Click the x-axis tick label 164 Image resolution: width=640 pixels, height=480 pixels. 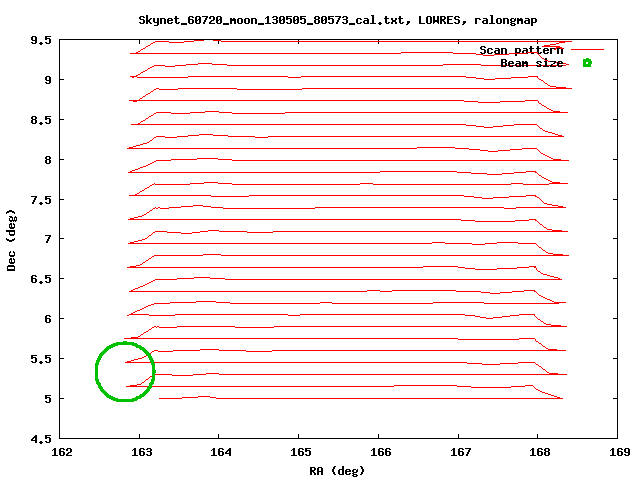click(x=220, y=452)
